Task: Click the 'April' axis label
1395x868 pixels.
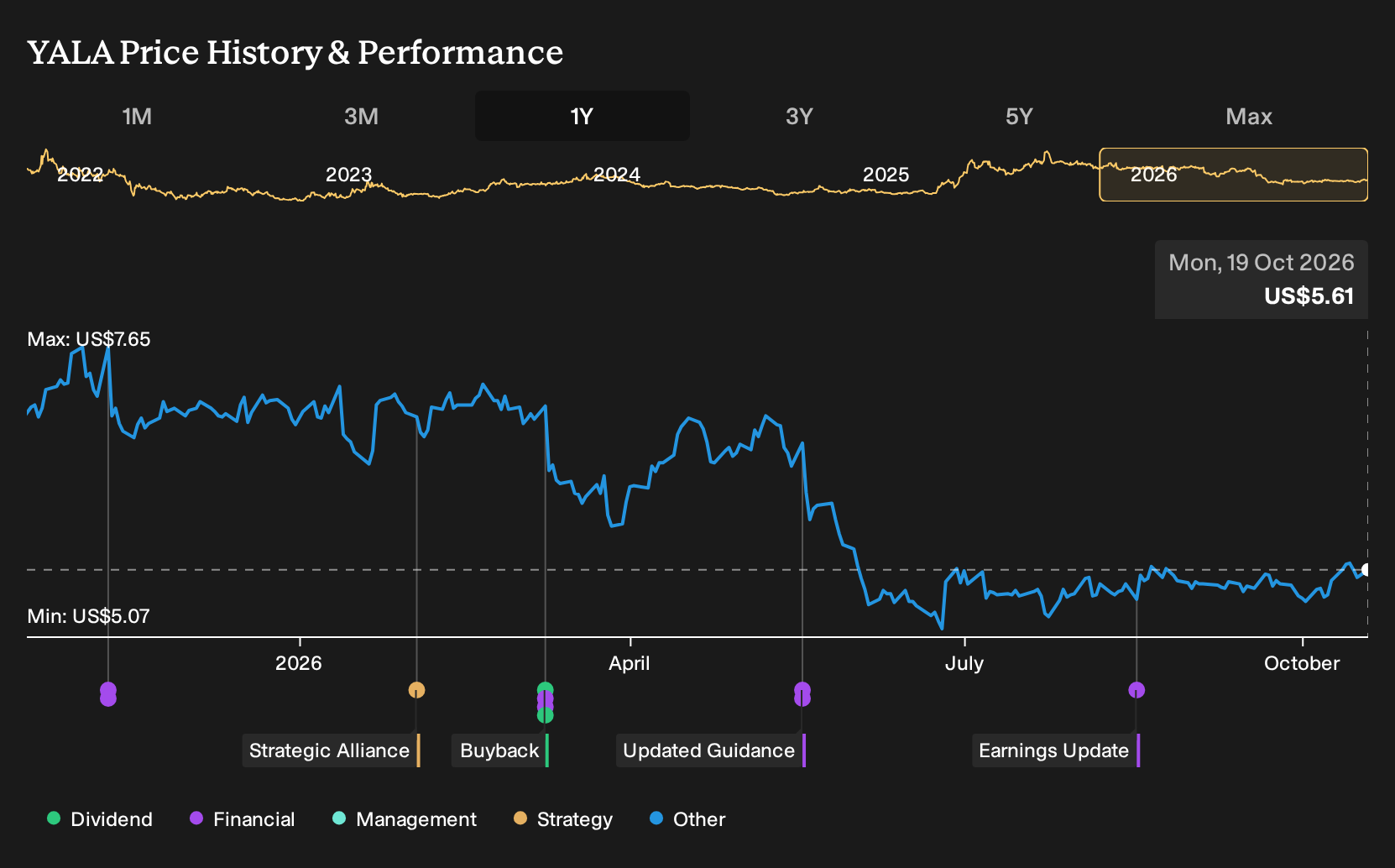Action: click(630, 663)
